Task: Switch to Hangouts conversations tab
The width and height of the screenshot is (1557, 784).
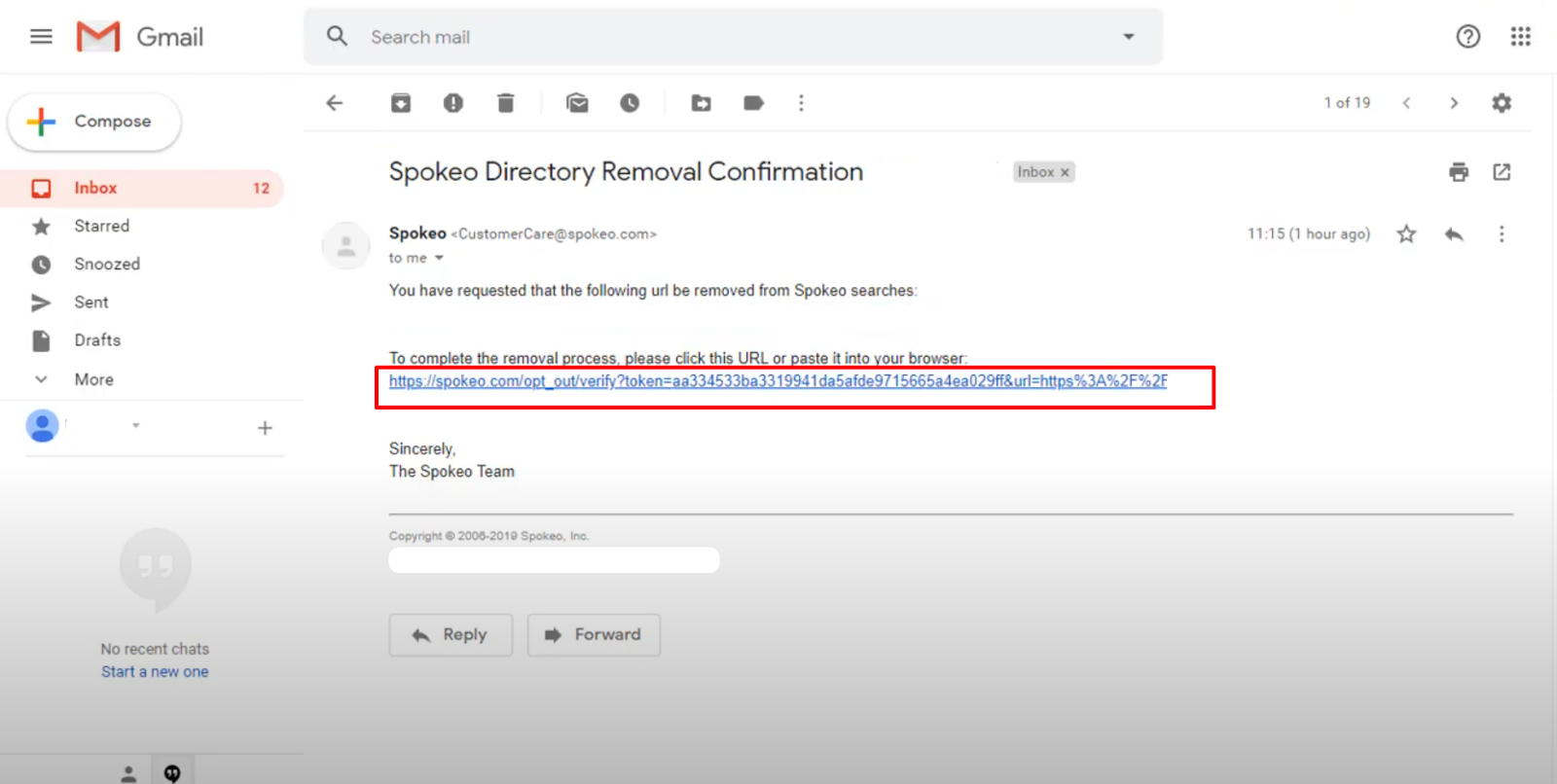Action: click(x=172, y=773)
